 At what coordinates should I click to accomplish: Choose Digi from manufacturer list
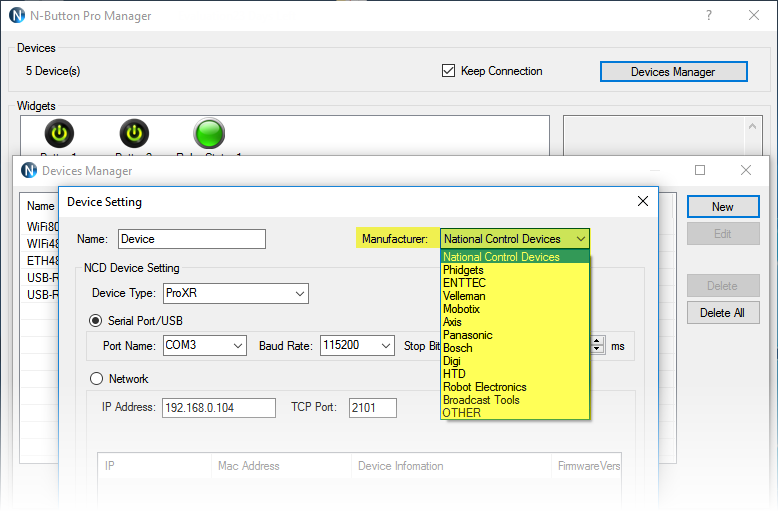tap(515, 361)
